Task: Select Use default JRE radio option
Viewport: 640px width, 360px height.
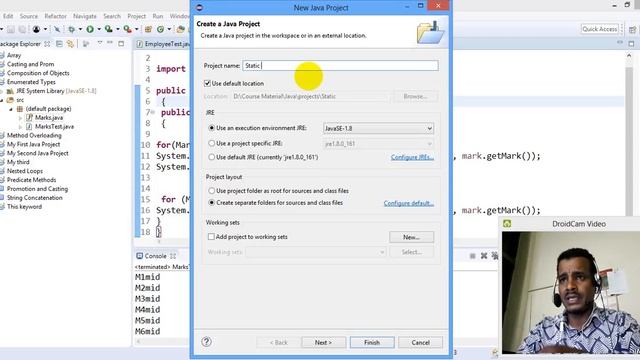Action: pyautogui.click(x=211, y=157)
